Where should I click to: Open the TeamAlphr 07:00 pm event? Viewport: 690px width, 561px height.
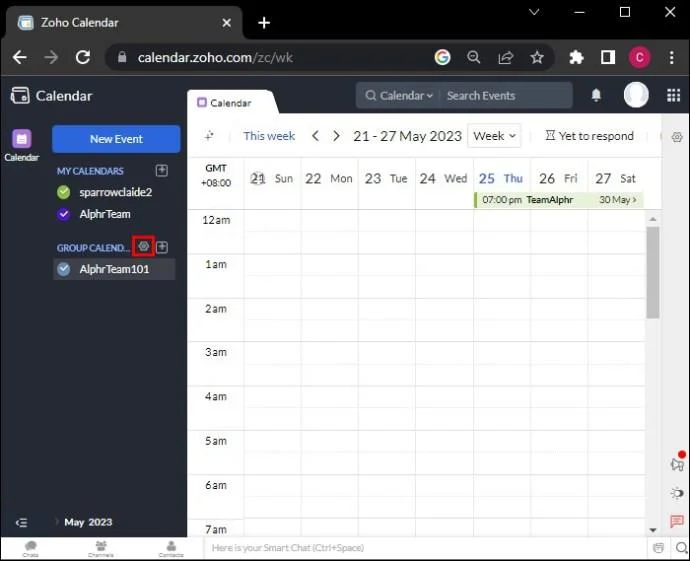pyautogui.click(x=559, y=200)
